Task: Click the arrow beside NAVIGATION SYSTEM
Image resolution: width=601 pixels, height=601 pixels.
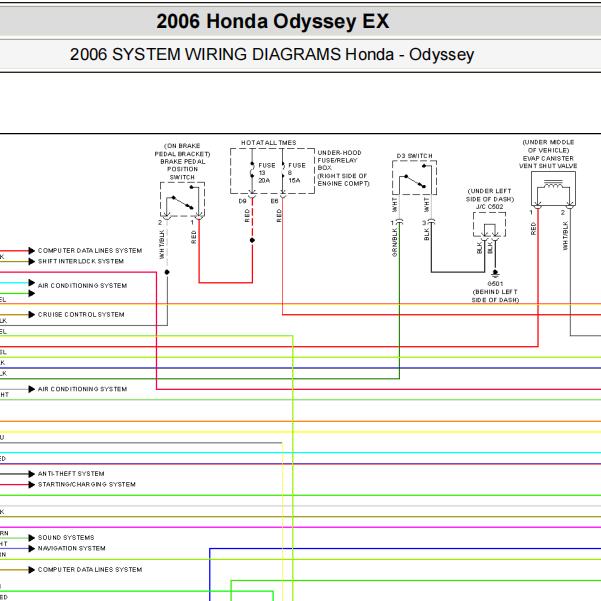Action: (32, 548)
